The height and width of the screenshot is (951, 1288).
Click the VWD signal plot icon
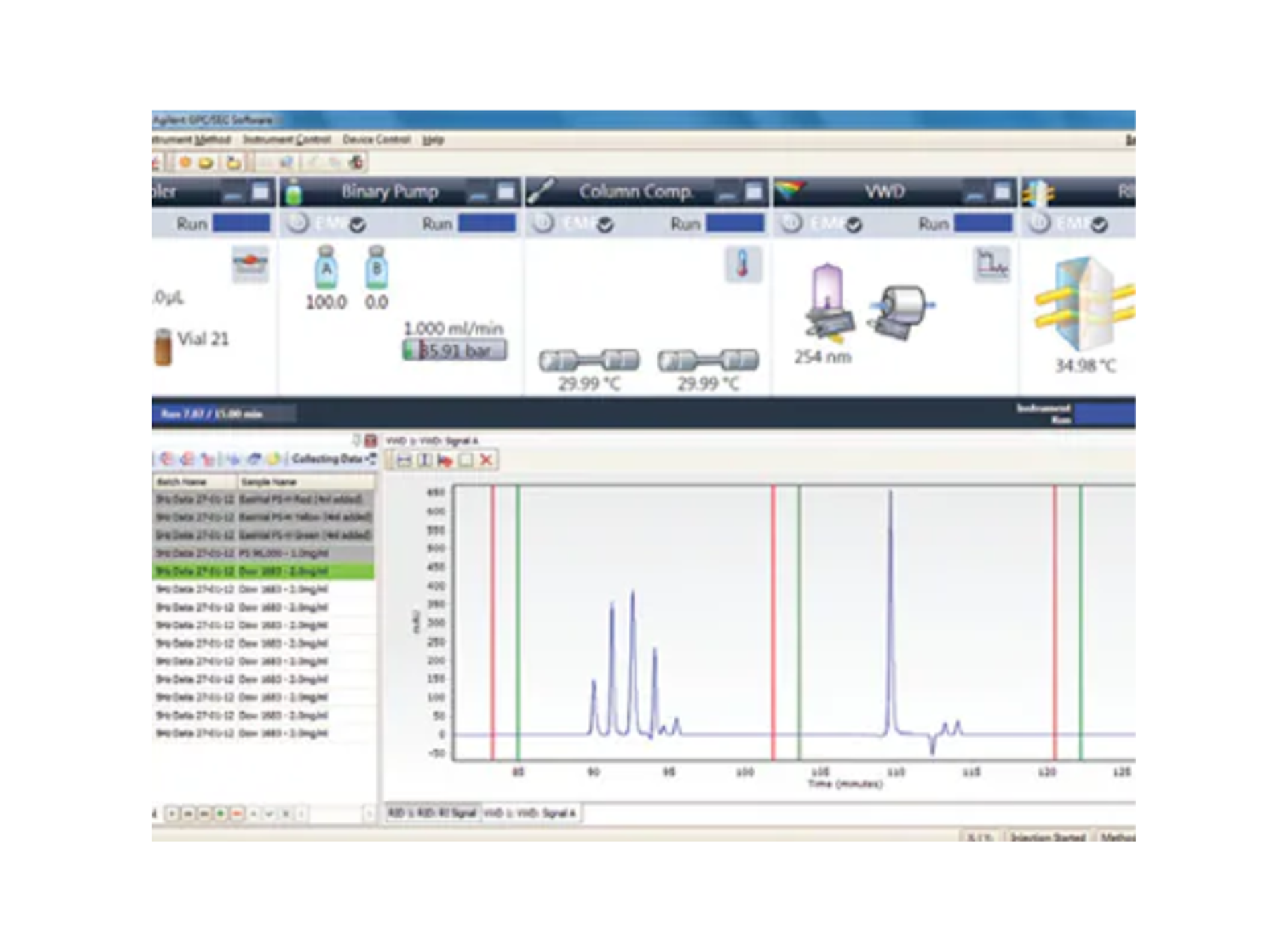pos(991,264)
